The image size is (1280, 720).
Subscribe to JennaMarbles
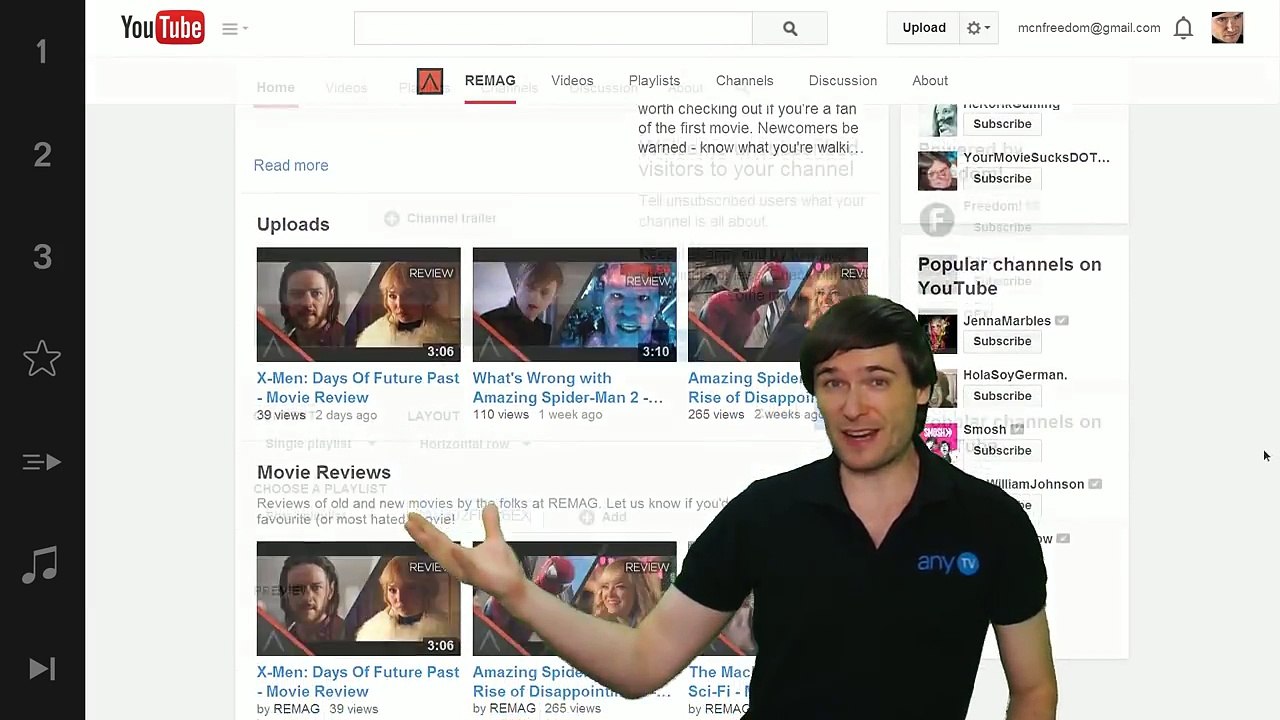click(1002, 341)
